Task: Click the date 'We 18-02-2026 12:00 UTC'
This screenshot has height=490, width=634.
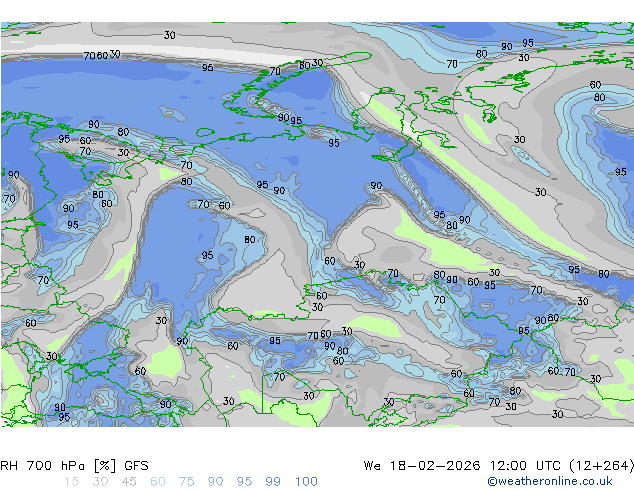Action: coord(463,466)
